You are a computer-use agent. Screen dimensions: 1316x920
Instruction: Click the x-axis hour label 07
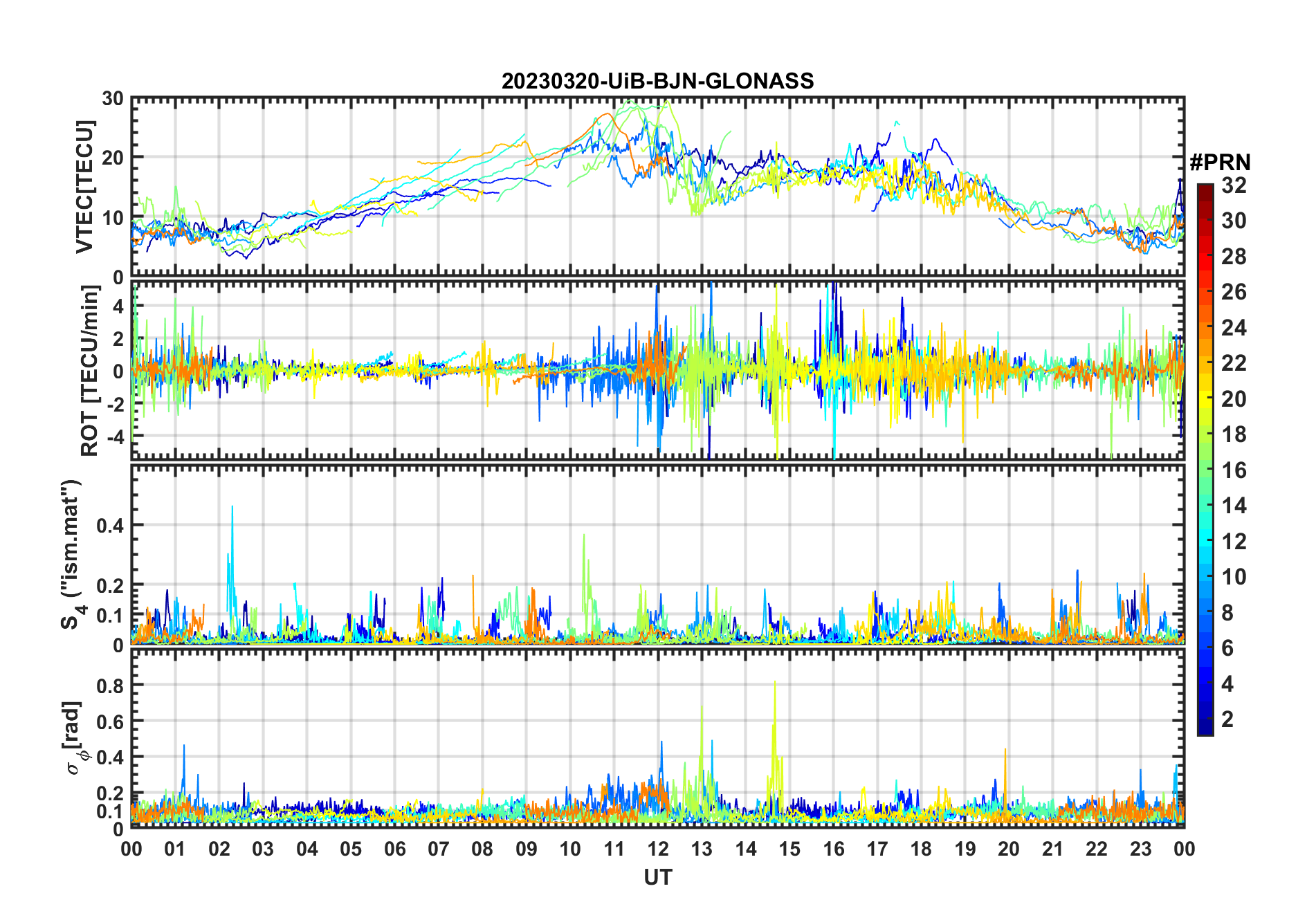[439, 849]
